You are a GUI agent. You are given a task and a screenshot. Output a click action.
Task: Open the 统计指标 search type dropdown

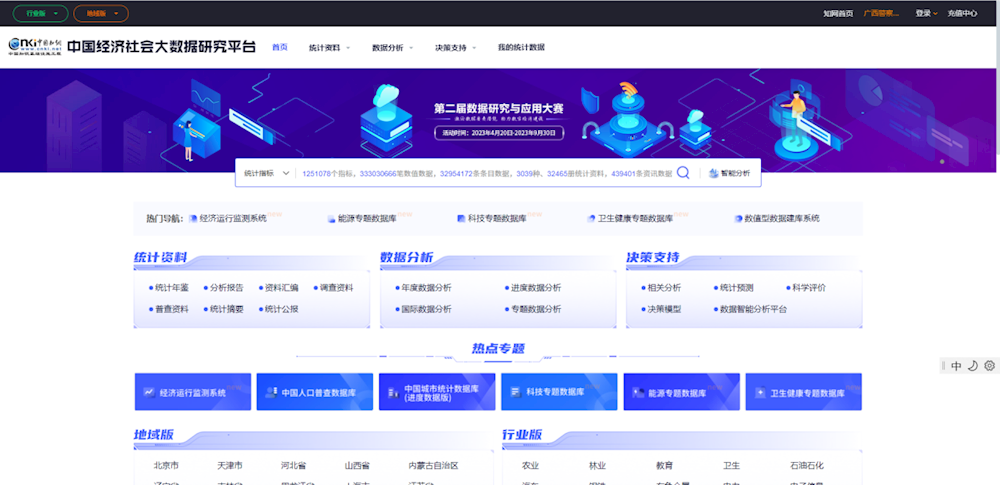tap(266, 173)
